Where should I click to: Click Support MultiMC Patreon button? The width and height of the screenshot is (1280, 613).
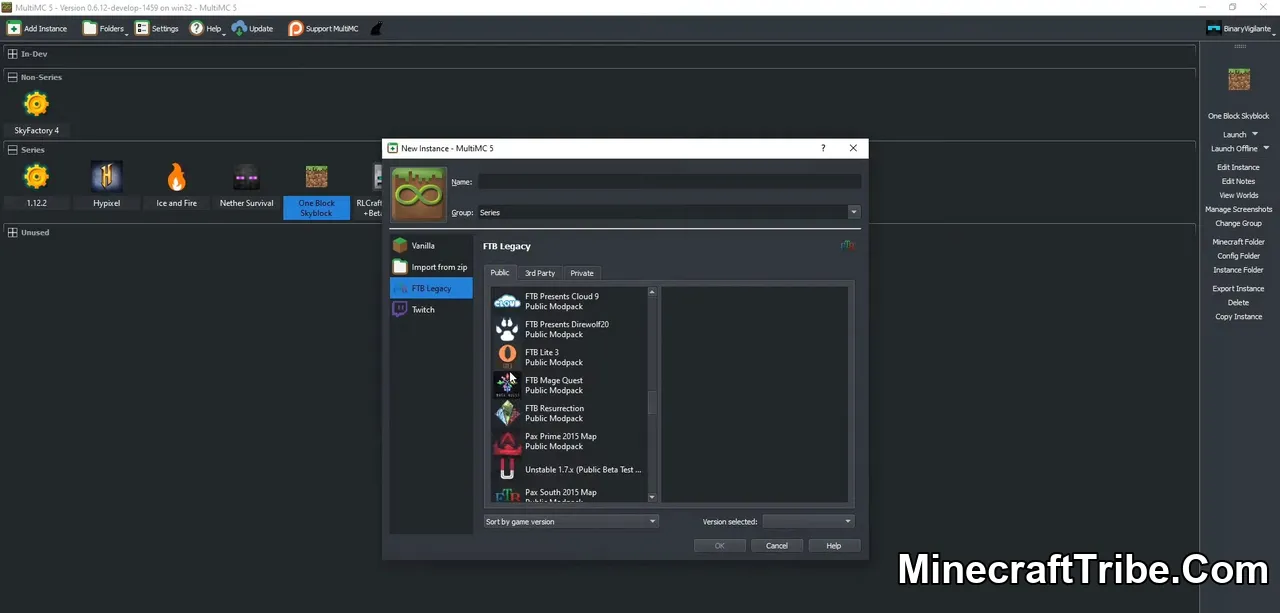click(x=323, y=28)
